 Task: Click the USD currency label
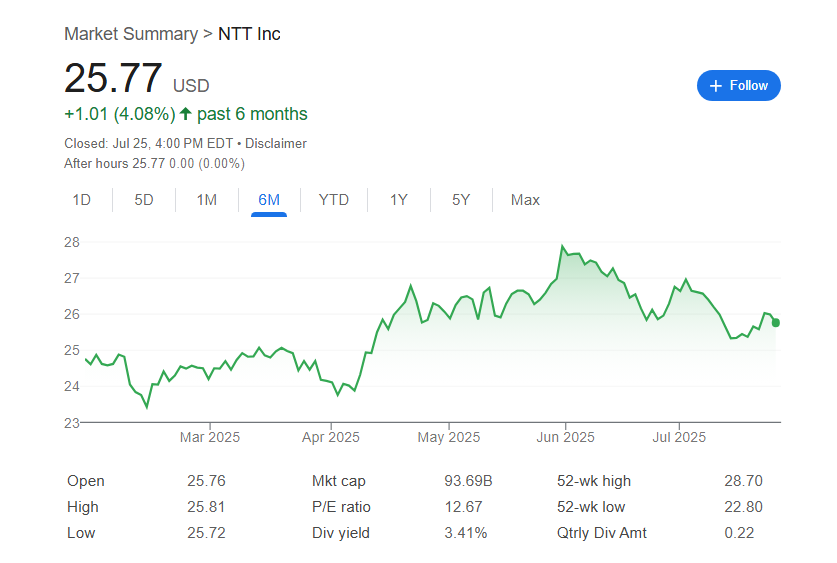(191, 85)
